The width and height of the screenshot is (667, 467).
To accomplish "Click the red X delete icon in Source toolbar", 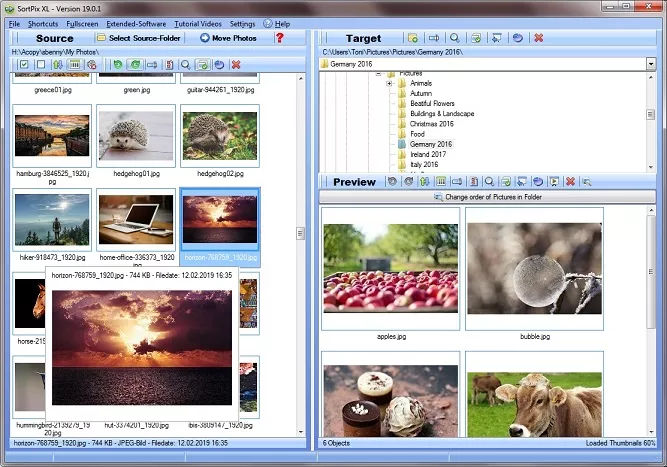I will 236,64.
